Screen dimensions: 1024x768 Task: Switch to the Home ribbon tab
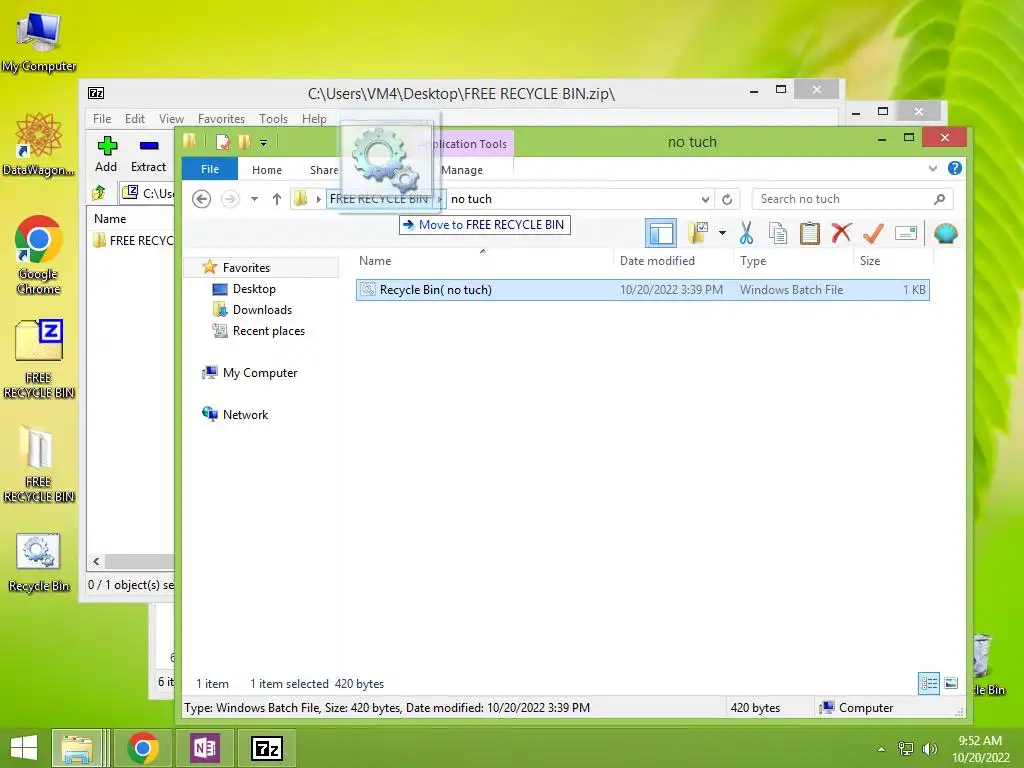click(266, 170)
